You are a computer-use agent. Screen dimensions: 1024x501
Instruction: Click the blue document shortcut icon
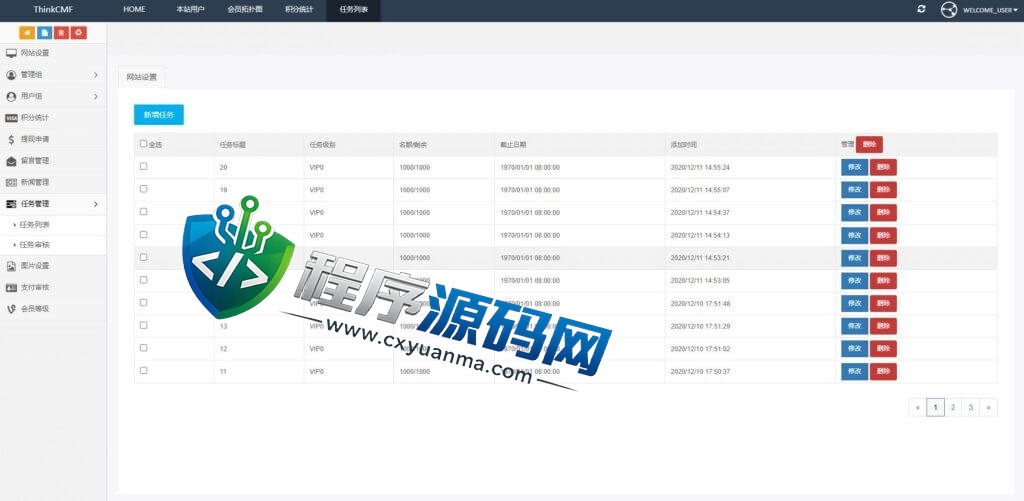pyautogui.click(x=44, y=33)
